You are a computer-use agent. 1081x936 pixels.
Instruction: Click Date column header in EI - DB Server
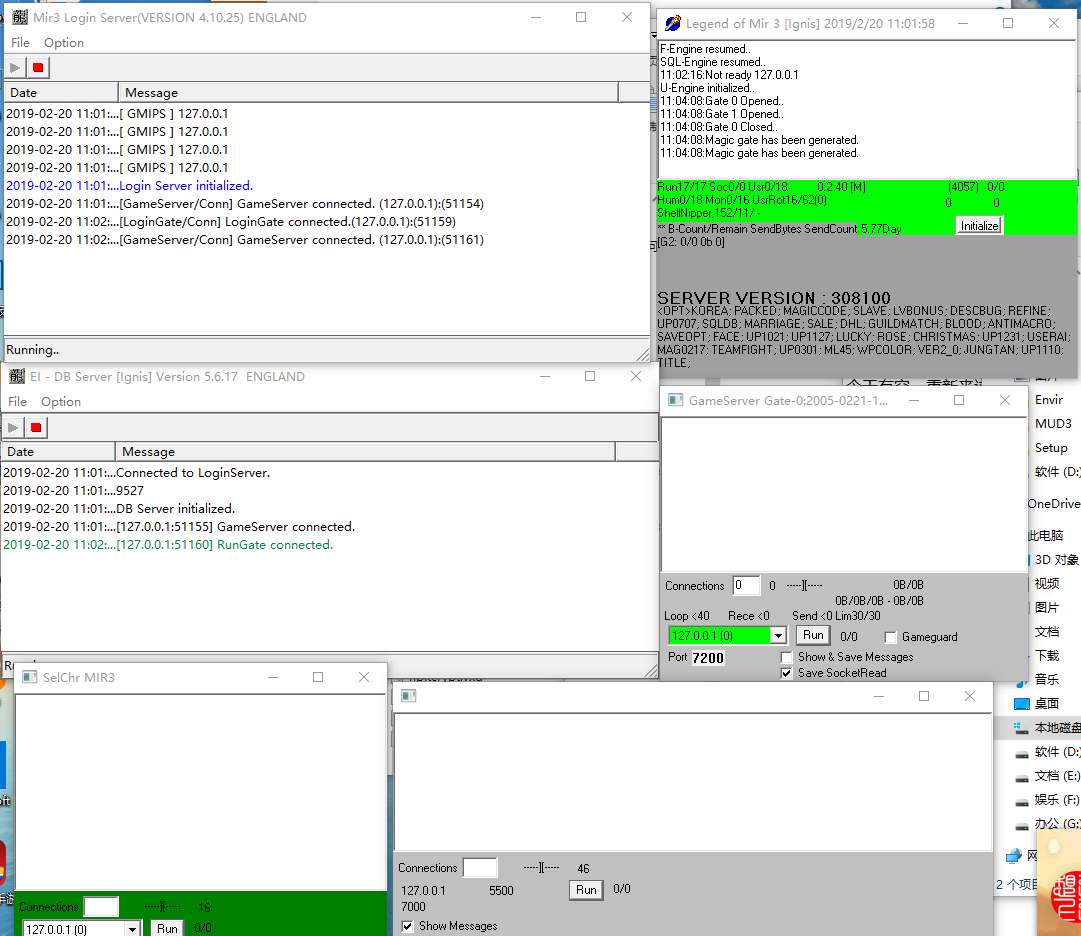[59, 451]
